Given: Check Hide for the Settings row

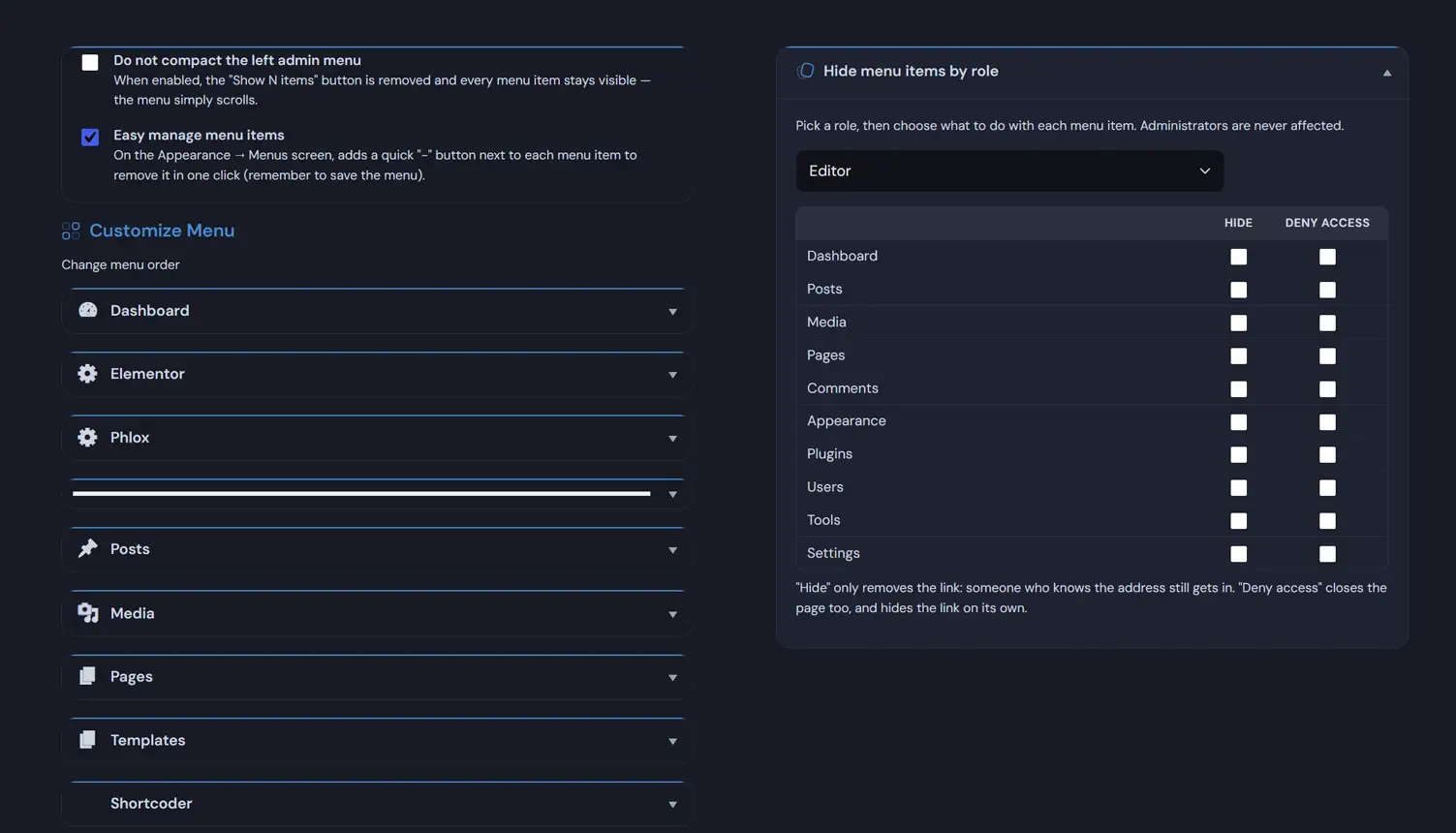Looking at the screenshot, I should tap(1238, 553).
